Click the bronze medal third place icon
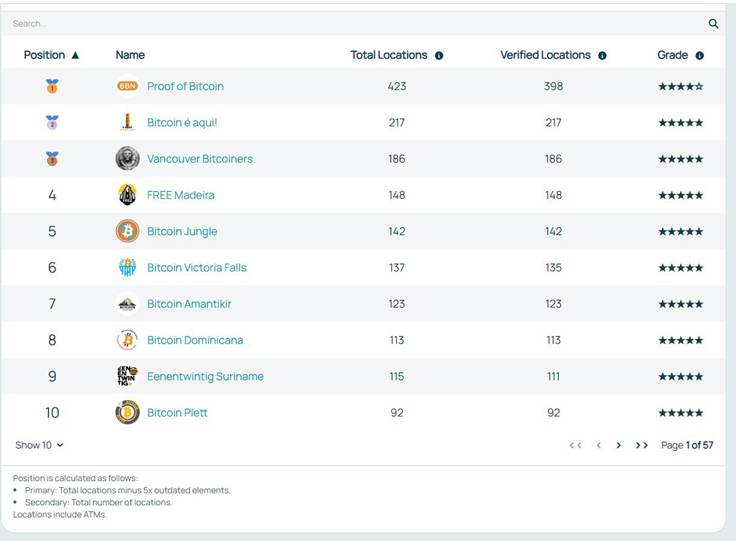736x541 pixels. (x=52, y=159)
